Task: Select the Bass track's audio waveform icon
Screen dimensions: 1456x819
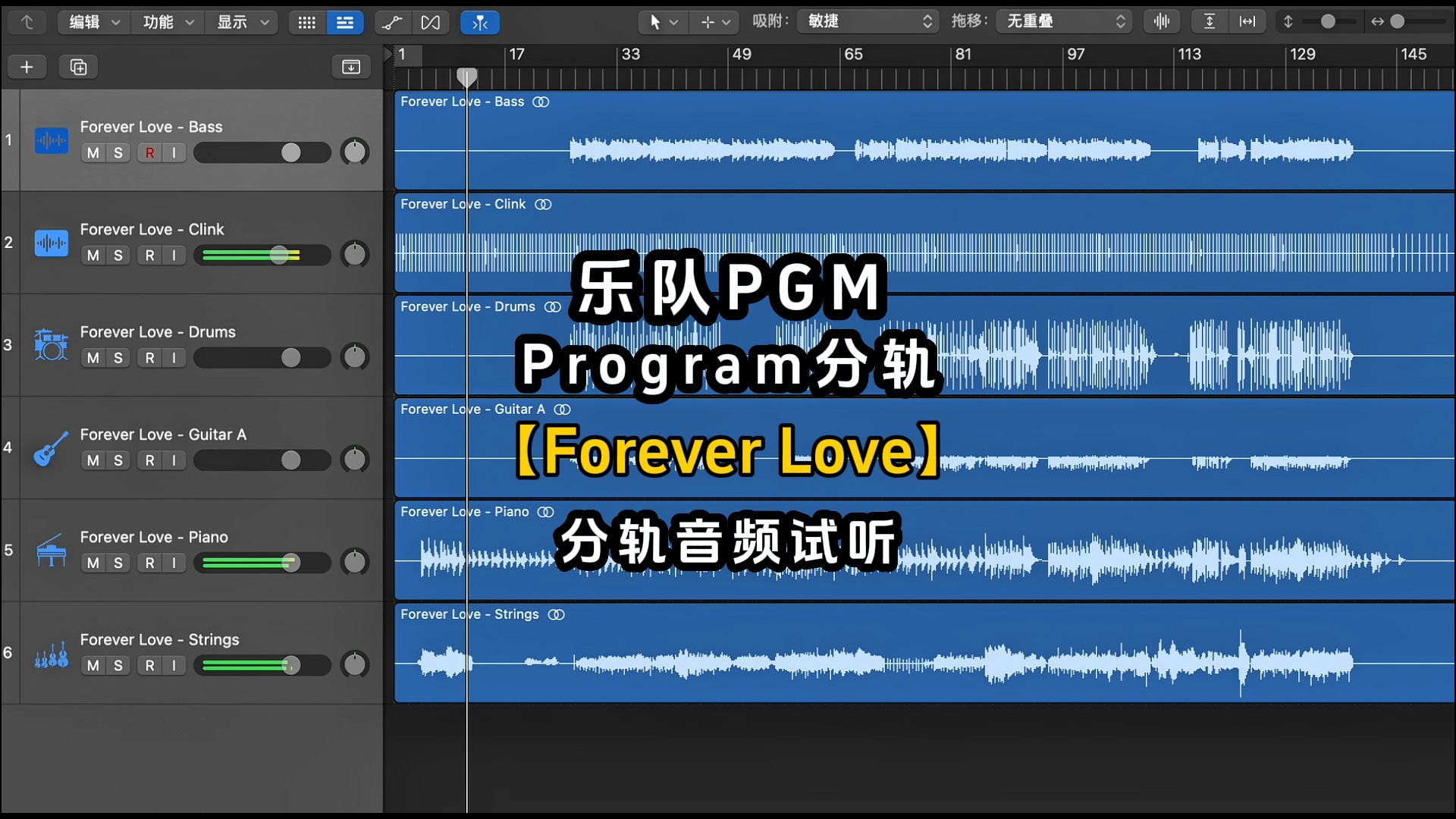Action: [x=51, y=140]
